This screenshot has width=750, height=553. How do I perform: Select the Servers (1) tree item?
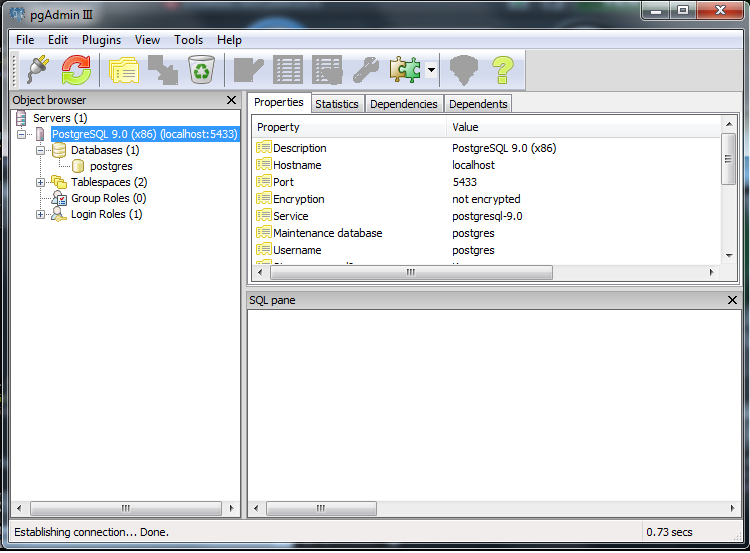click(60, 118)
